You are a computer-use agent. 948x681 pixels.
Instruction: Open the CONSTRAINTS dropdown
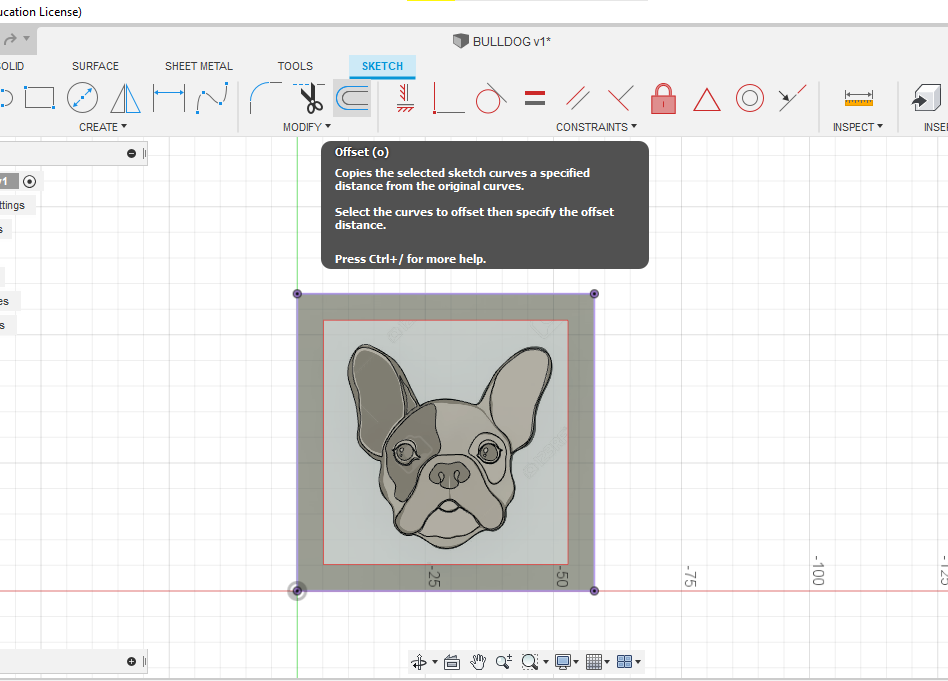[x=596, y=126]
